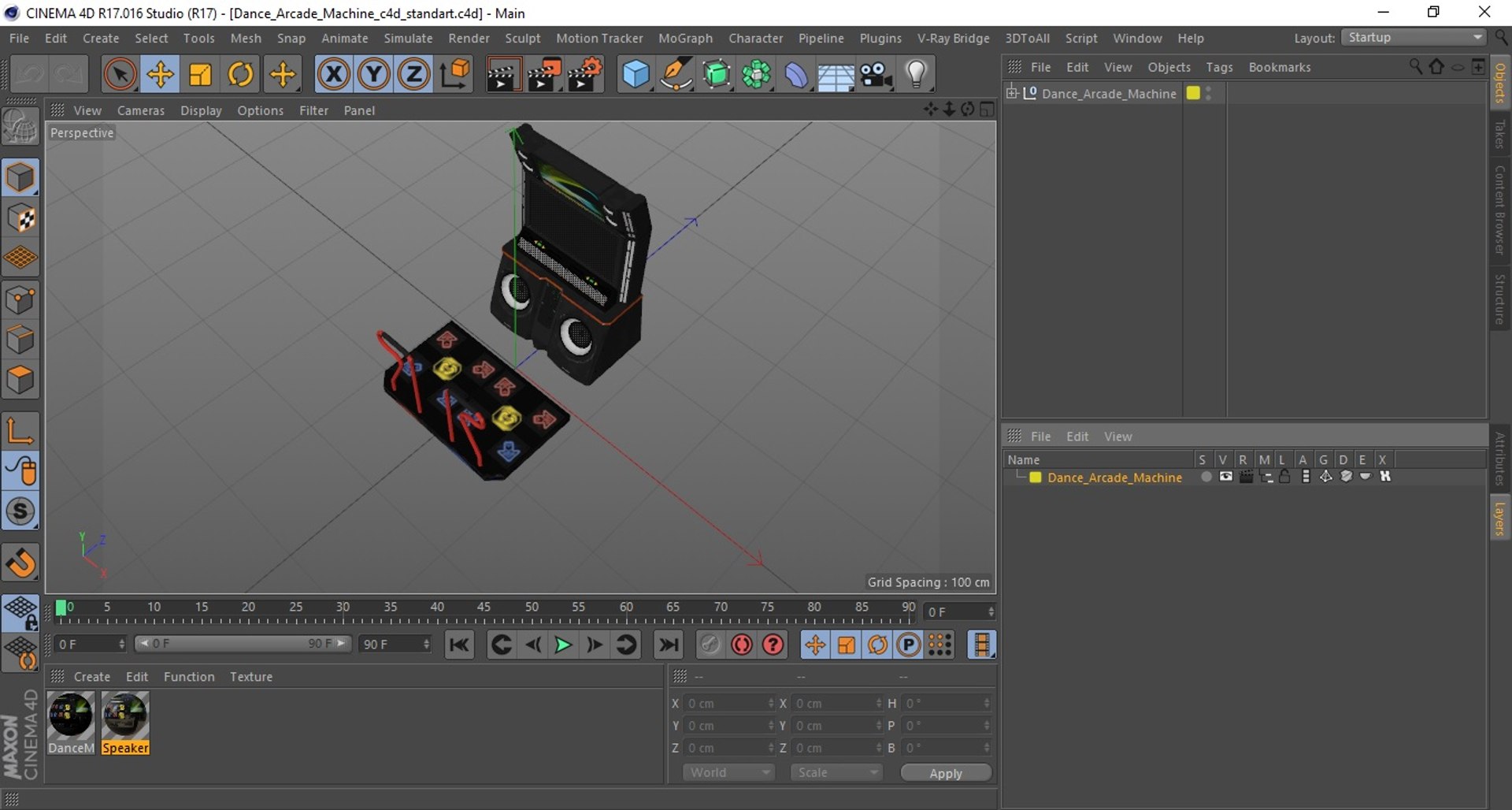Open Edit Render Settings
Screen dimensions: 1512x810
[584, 75]
